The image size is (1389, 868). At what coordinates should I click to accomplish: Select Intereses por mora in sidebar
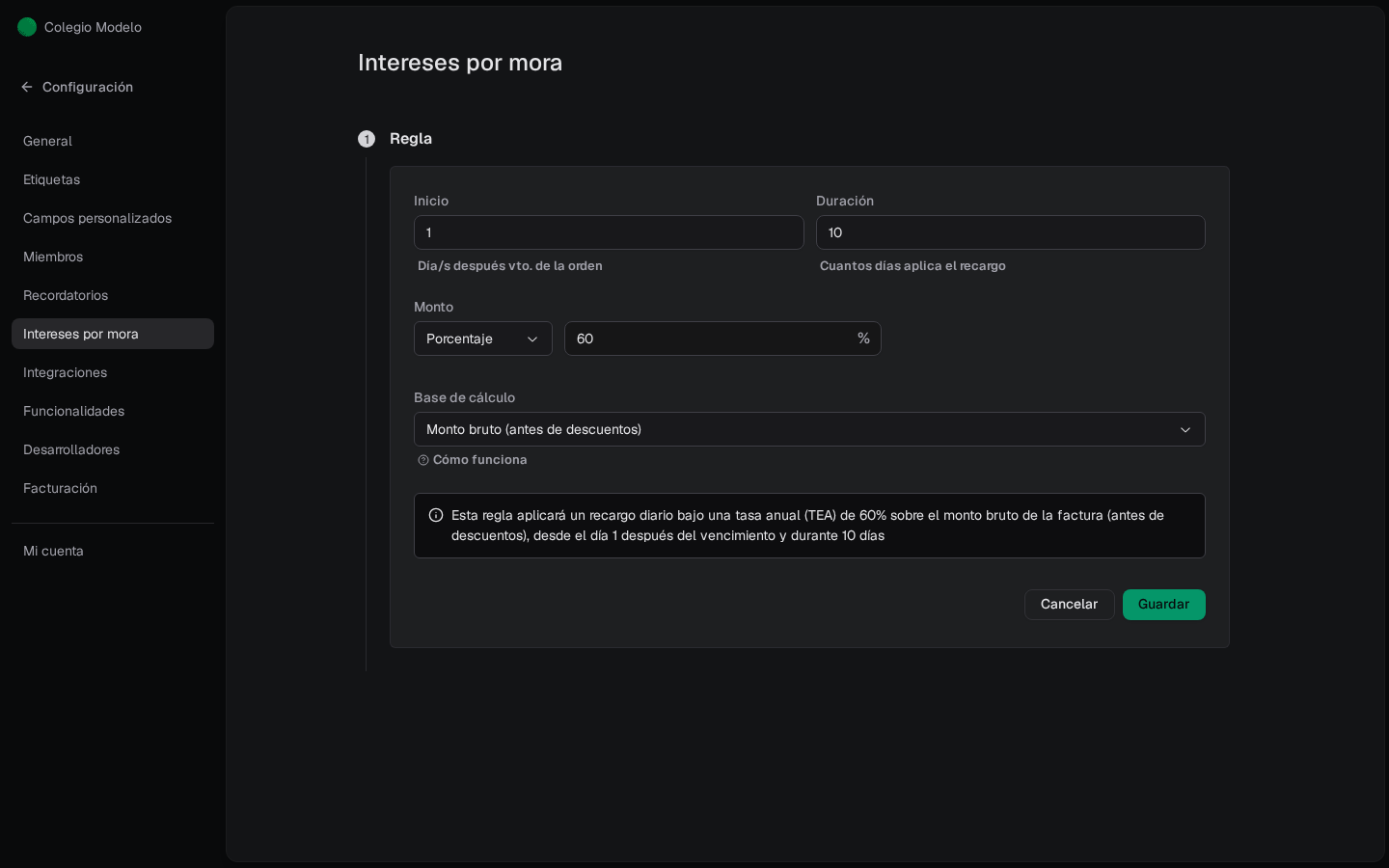113,334
